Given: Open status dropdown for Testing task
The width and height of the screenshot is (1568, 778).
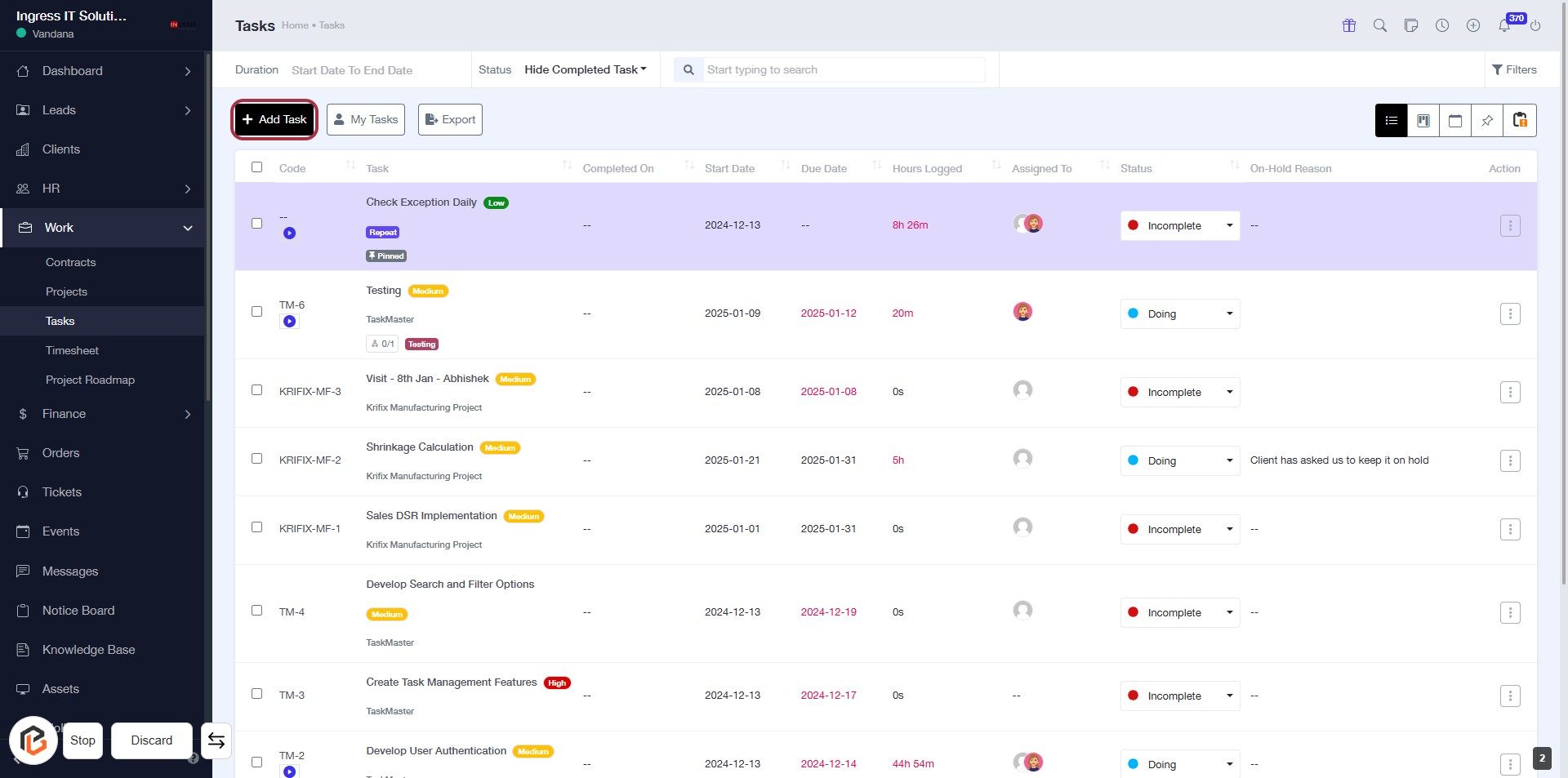Looking at the screenshot, I should pyautogui.click(x=1179, y=314).
